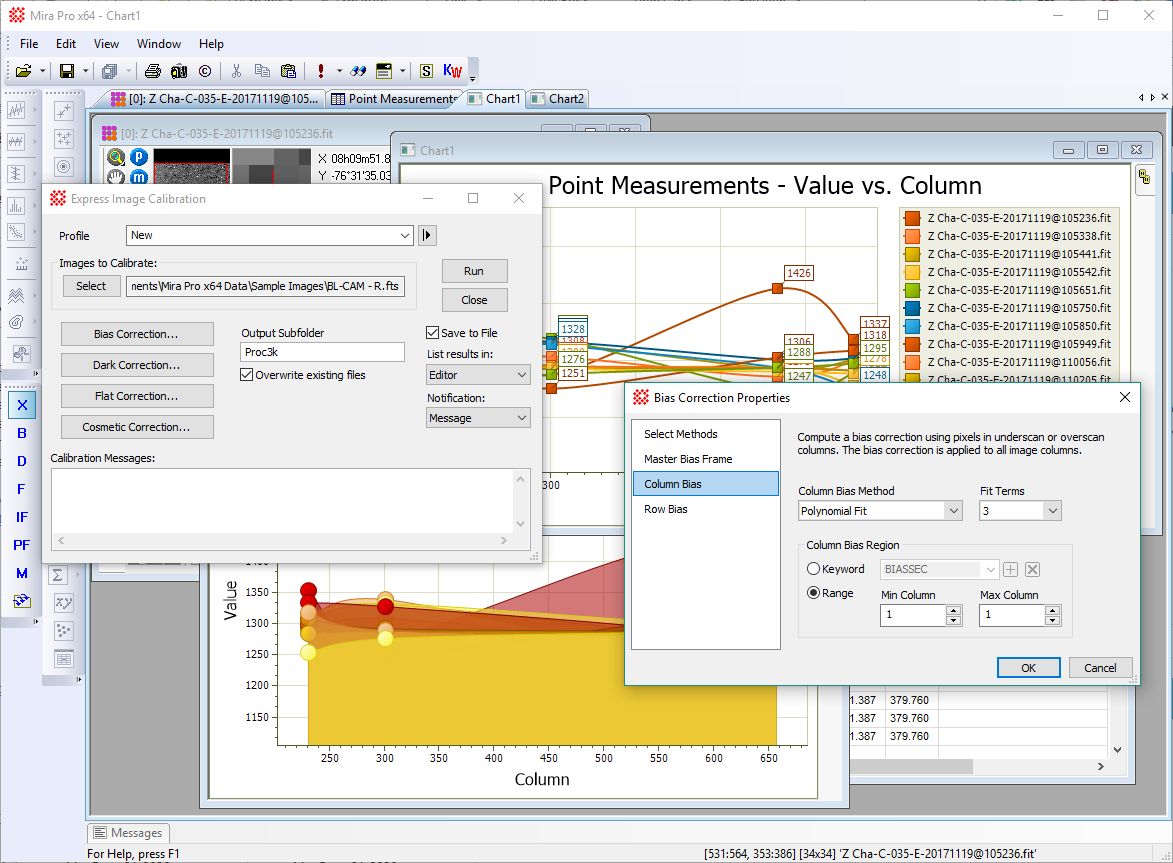The image size is (1173, 863).
Task: Select the blue B calibration tool
Action: click(x=22, y=433)
